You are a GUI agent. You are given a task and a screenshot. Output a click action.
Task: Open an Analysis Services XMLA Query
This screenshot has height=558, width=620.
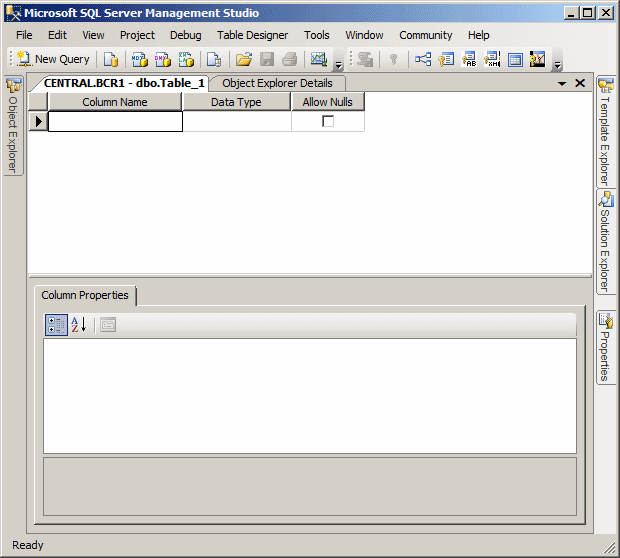click(186, 59)
